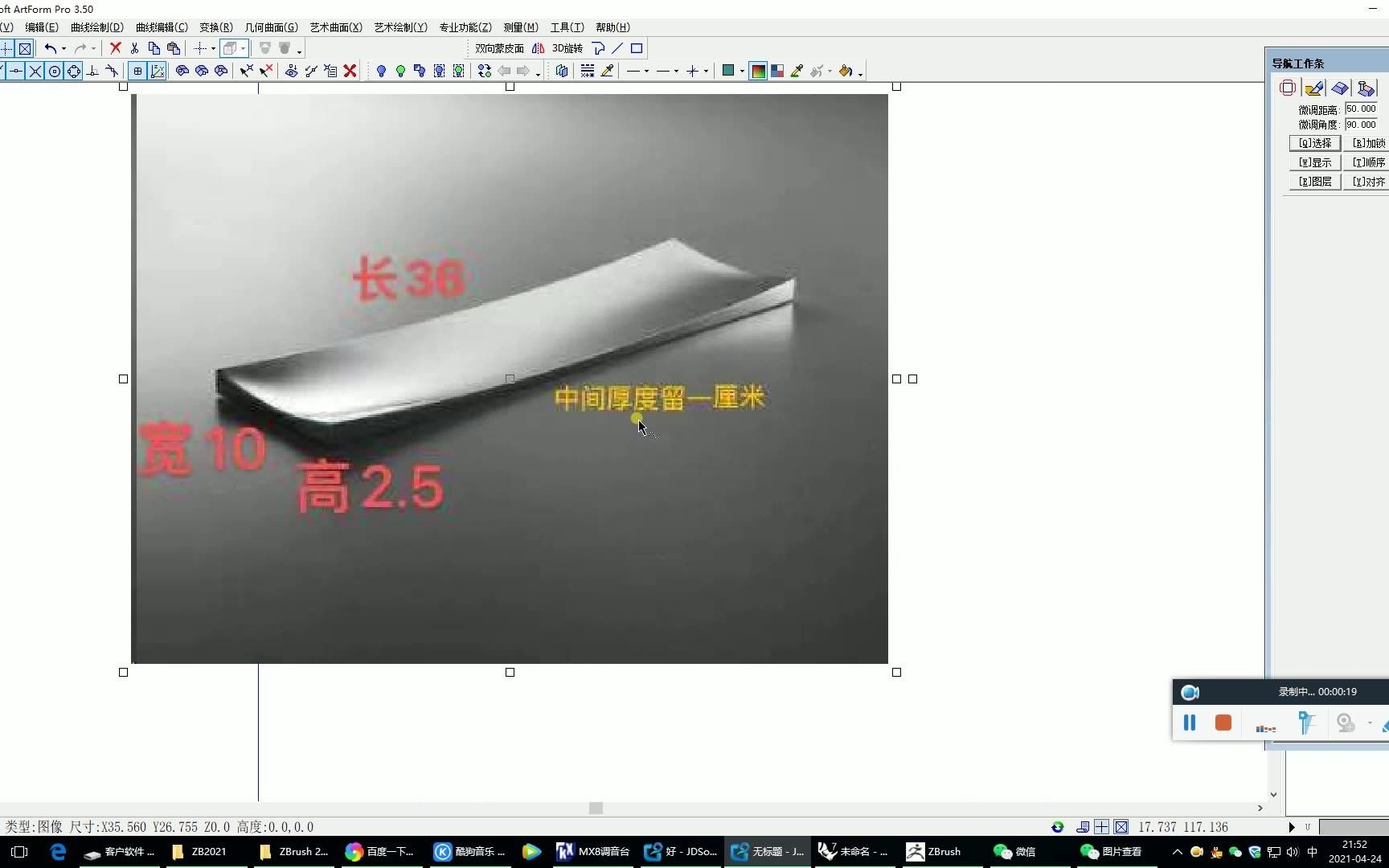Click the paint bucket fill icon

845,71
